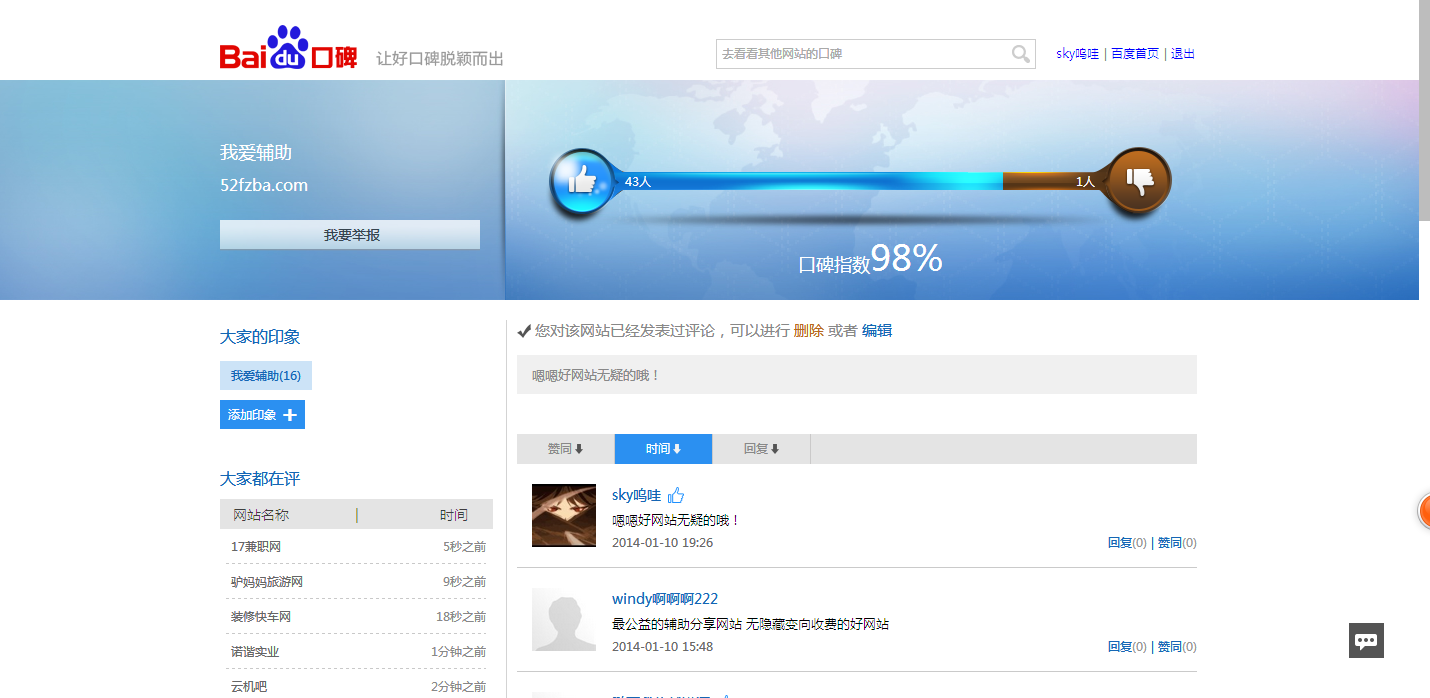
Task: Select the 我爱辅助(16) impression tag
Action: click(266, 376)
